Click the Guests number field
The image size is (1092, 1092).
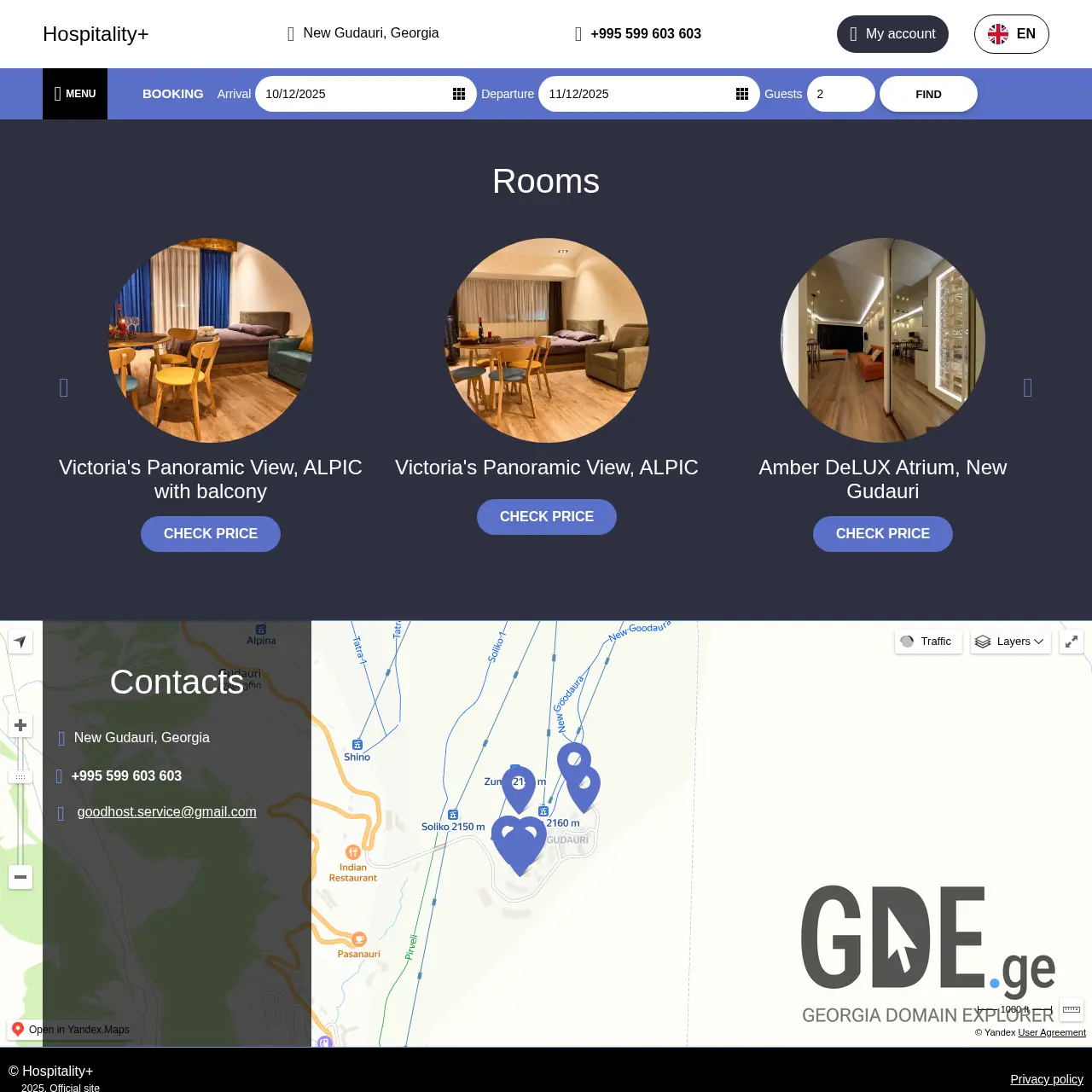tap(840, 94)
